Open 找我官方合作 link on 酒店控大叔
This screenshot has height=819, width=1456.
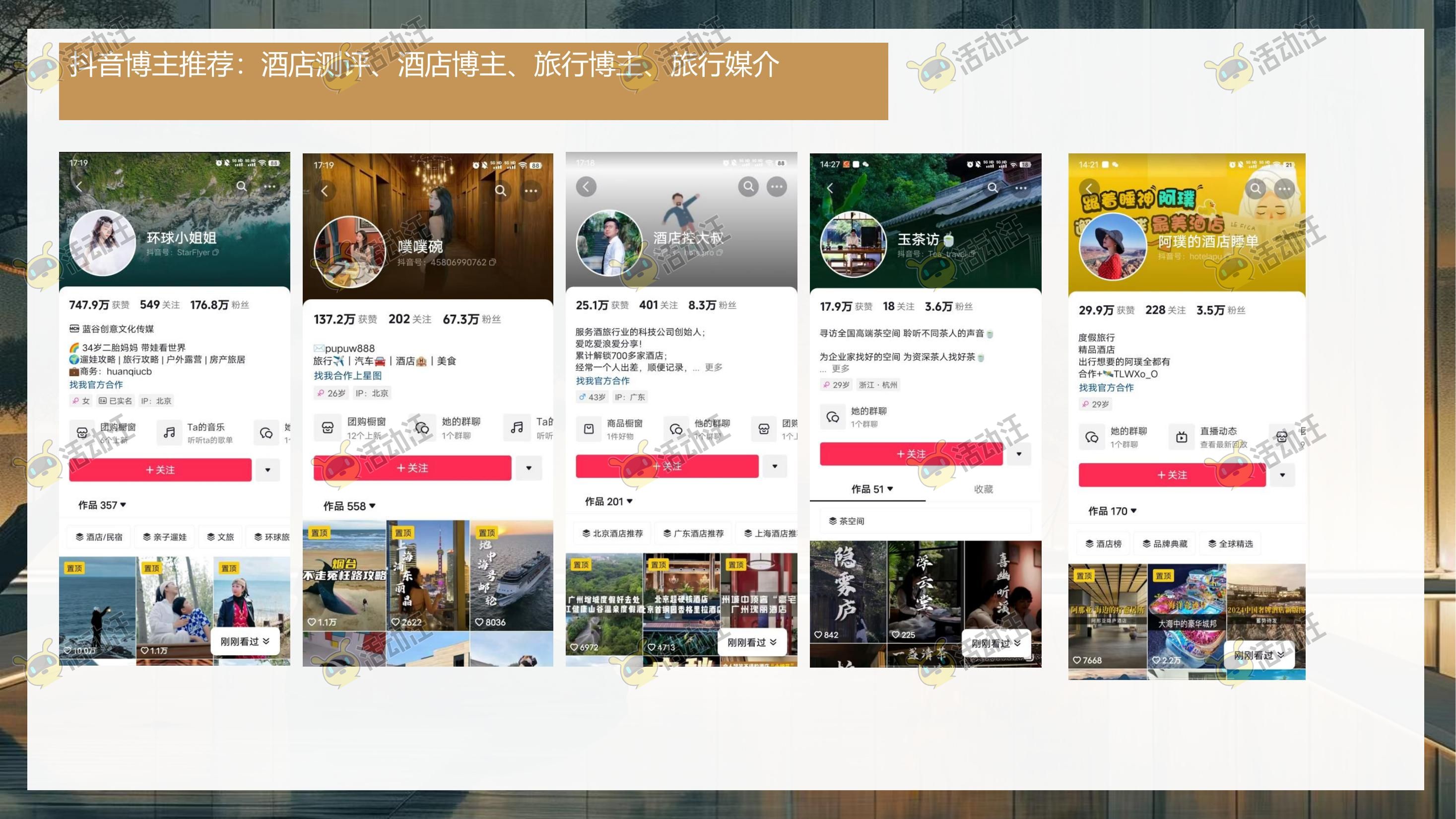tap(602, 381)
